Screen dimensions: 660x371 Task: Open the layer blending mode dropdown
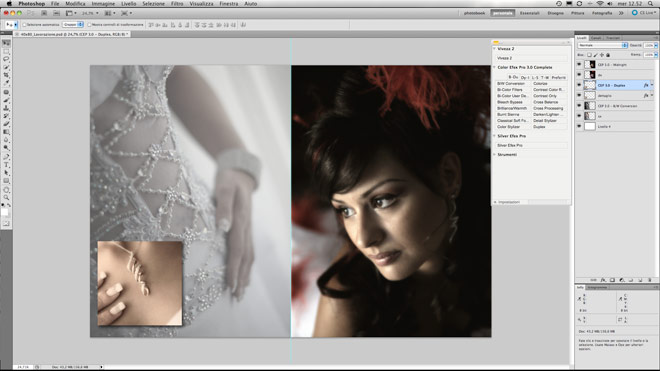602,45
